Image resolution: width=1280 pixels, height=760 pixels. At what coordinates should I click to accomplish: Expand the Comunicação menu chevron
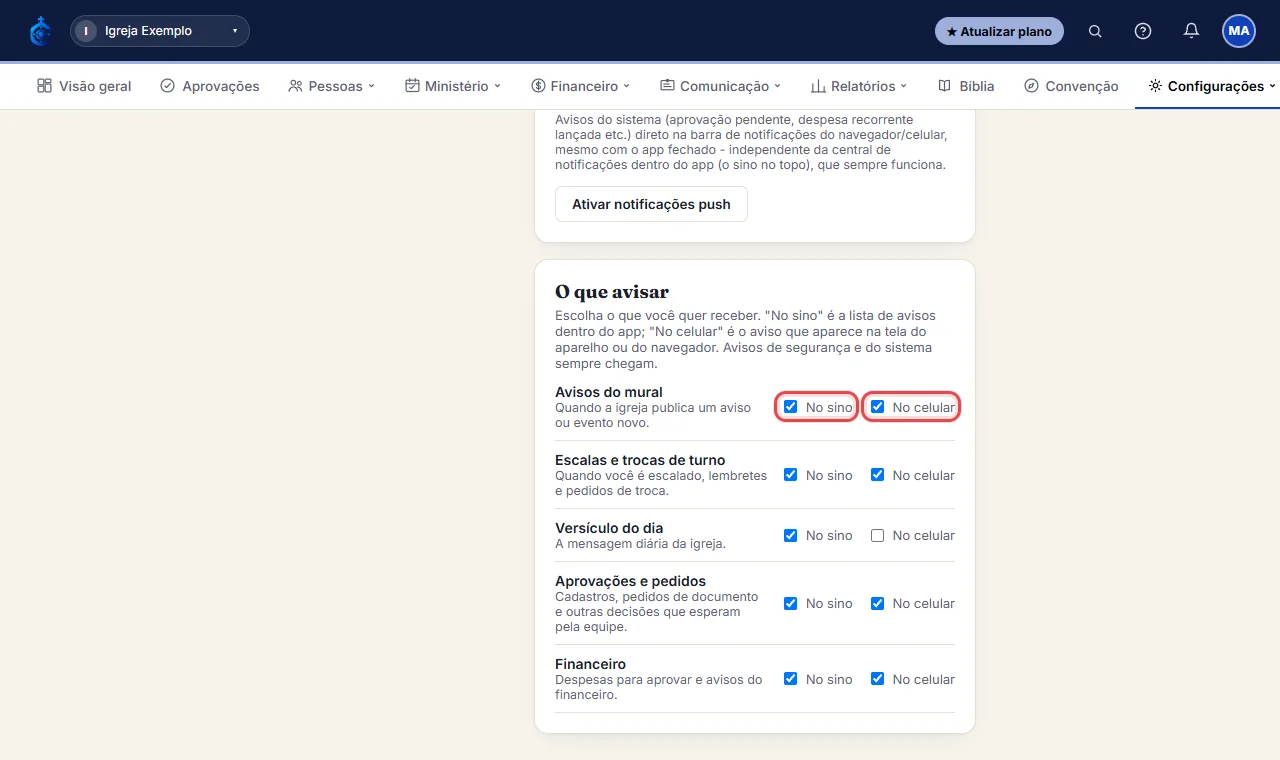click(778, 86)
